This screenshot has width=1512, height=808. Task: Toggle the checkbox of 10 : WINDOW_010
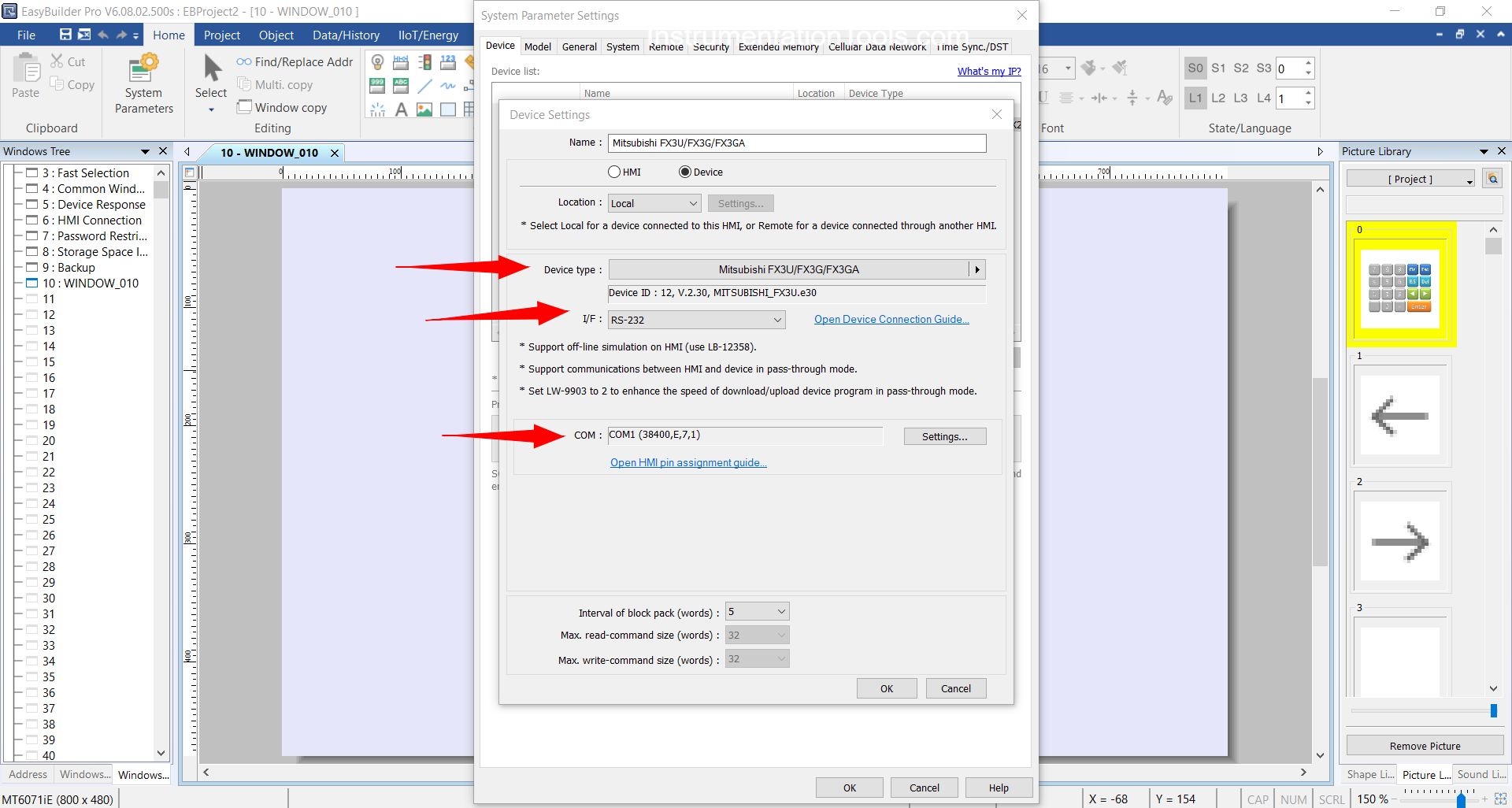tap(32, 283)
